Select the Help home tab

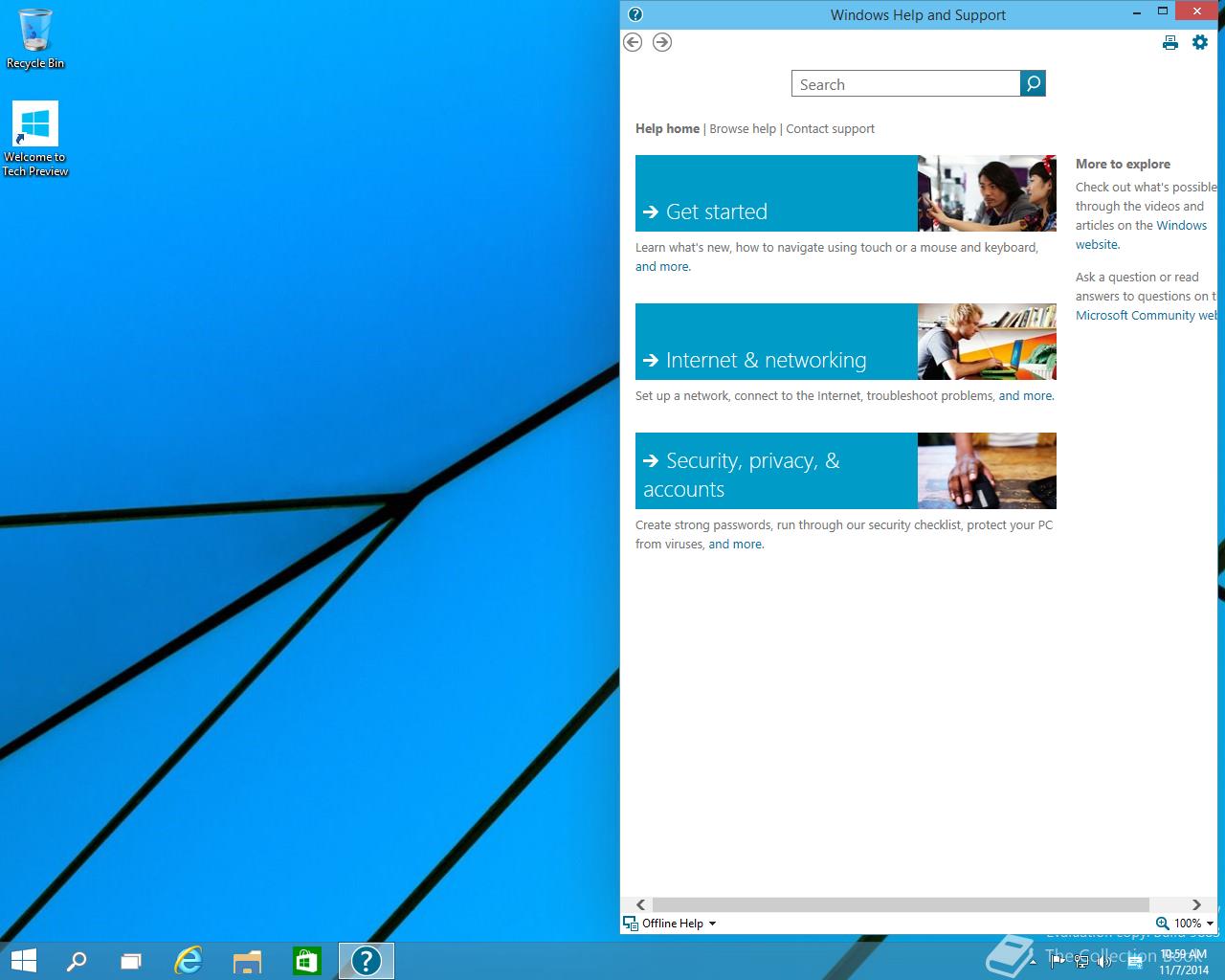(667, 128)
